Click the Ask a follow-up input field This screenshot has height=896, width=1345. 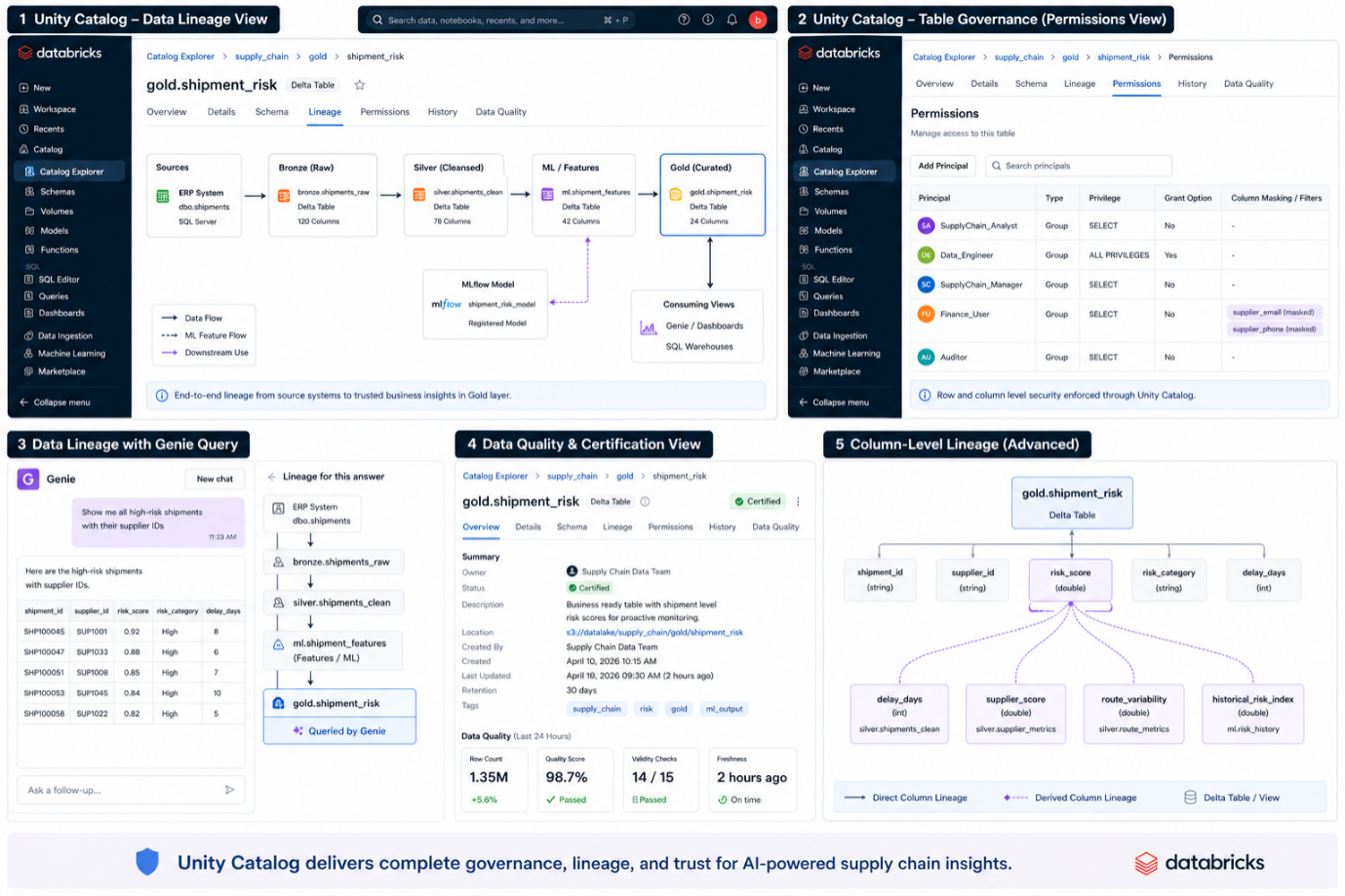(x=131, y=790)
